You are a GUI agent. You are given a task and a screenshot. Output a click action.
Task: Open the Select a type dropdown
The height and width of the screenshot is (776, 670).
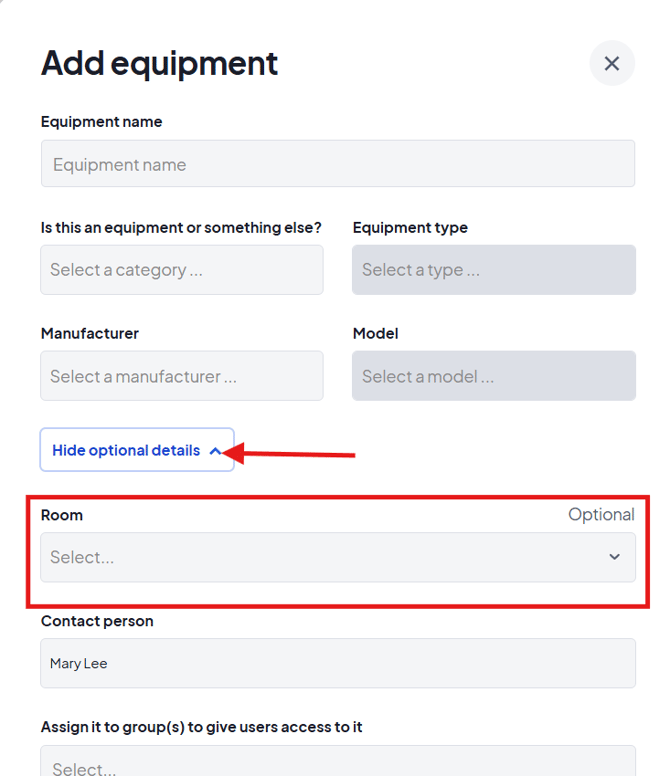[x=493, y=270]
